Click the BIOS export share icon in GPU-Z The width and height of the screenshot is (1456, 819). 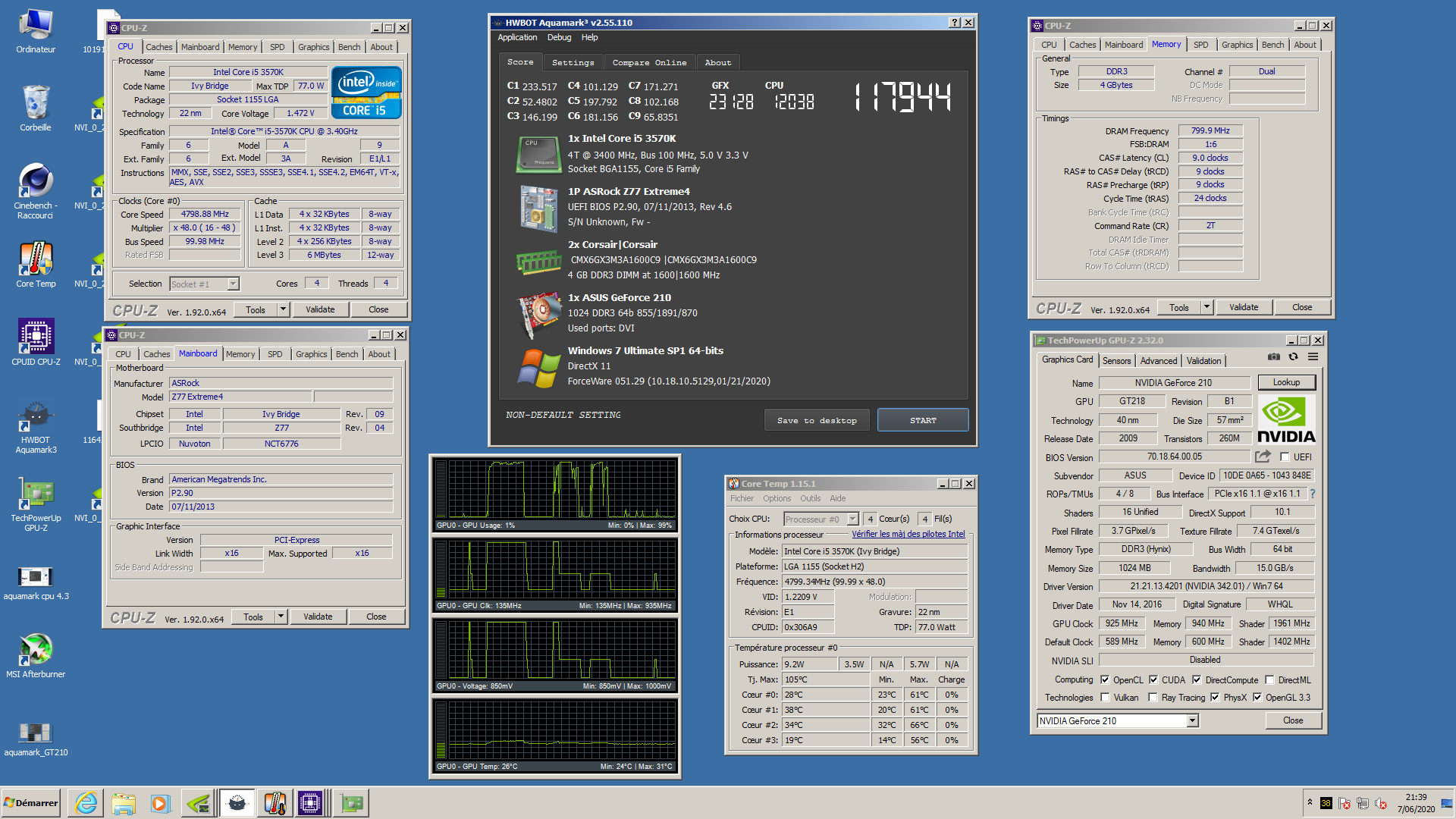point(1263,457)
